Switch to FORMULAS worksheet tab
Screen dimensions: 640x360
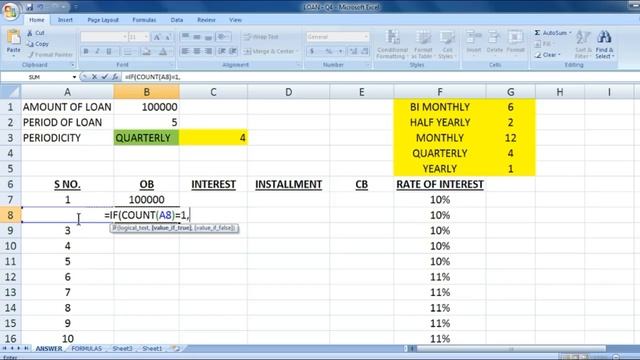click(x=87, y=348)
